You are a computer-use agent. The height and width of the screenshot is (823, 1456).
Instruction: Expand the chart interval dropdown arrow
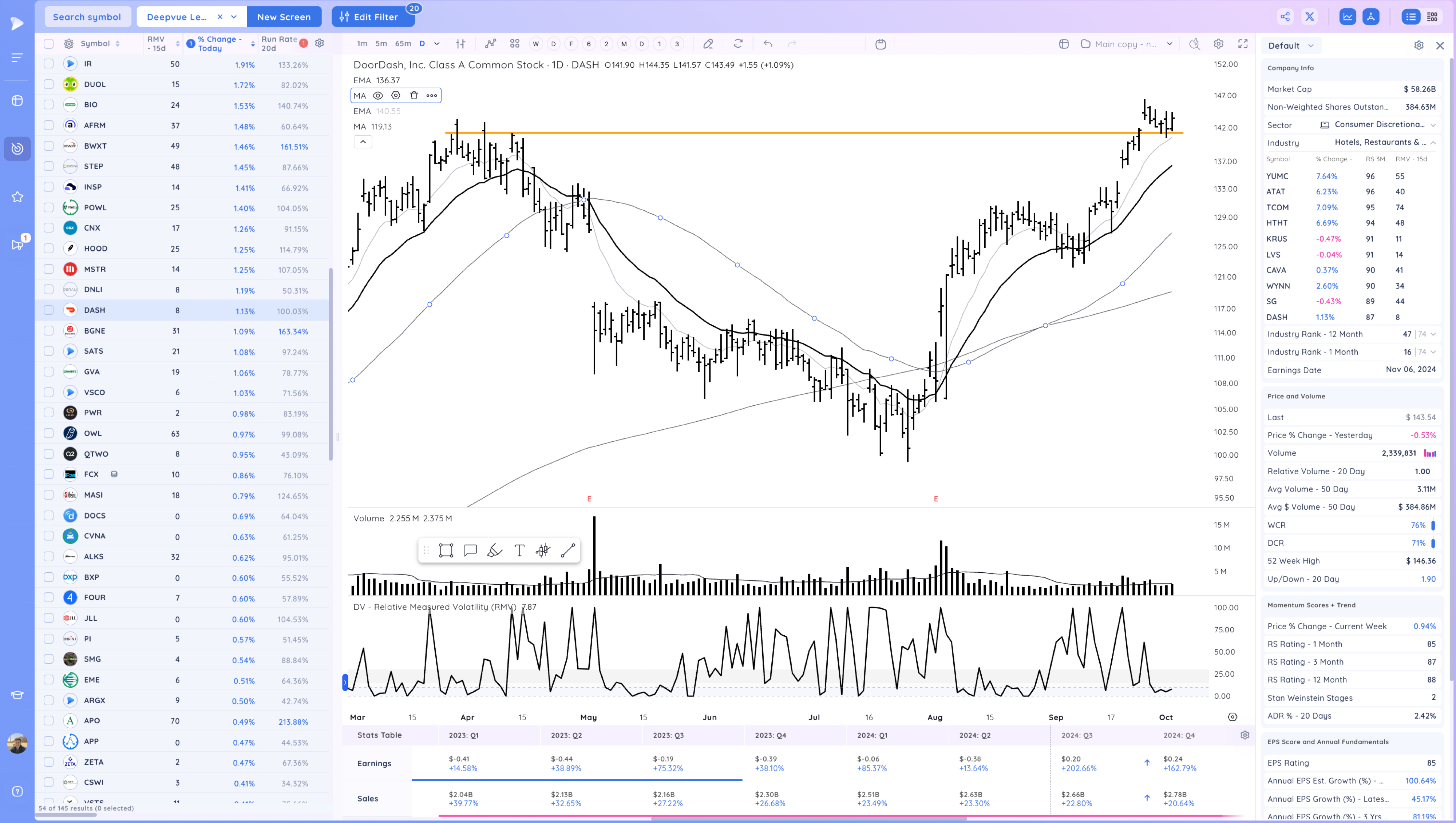[436, 44]
